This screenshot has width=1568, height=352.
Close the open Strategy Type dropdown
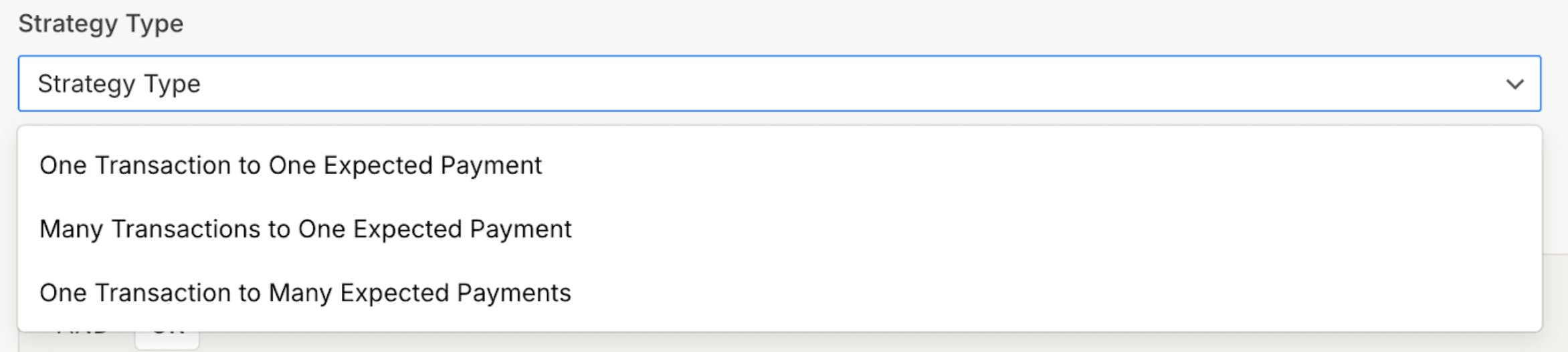click(x=1514, y=84)
